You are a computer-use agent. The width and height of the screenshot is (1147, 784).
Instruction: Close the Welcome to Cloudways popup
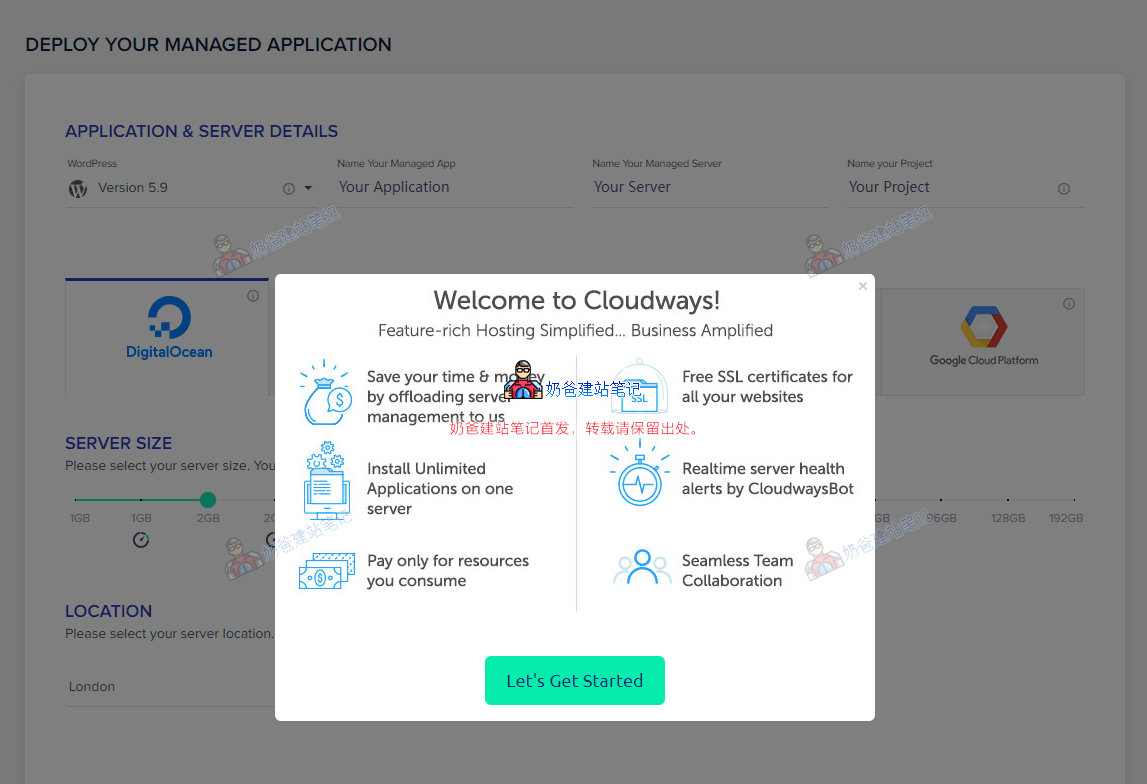pyautogui.click(x=863, y=286)
